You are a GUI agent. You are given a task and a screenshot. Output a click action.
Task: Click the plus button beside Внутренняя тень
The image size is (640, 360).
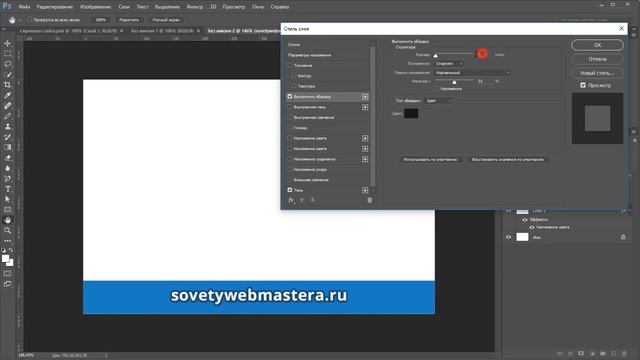coord(365,107)
